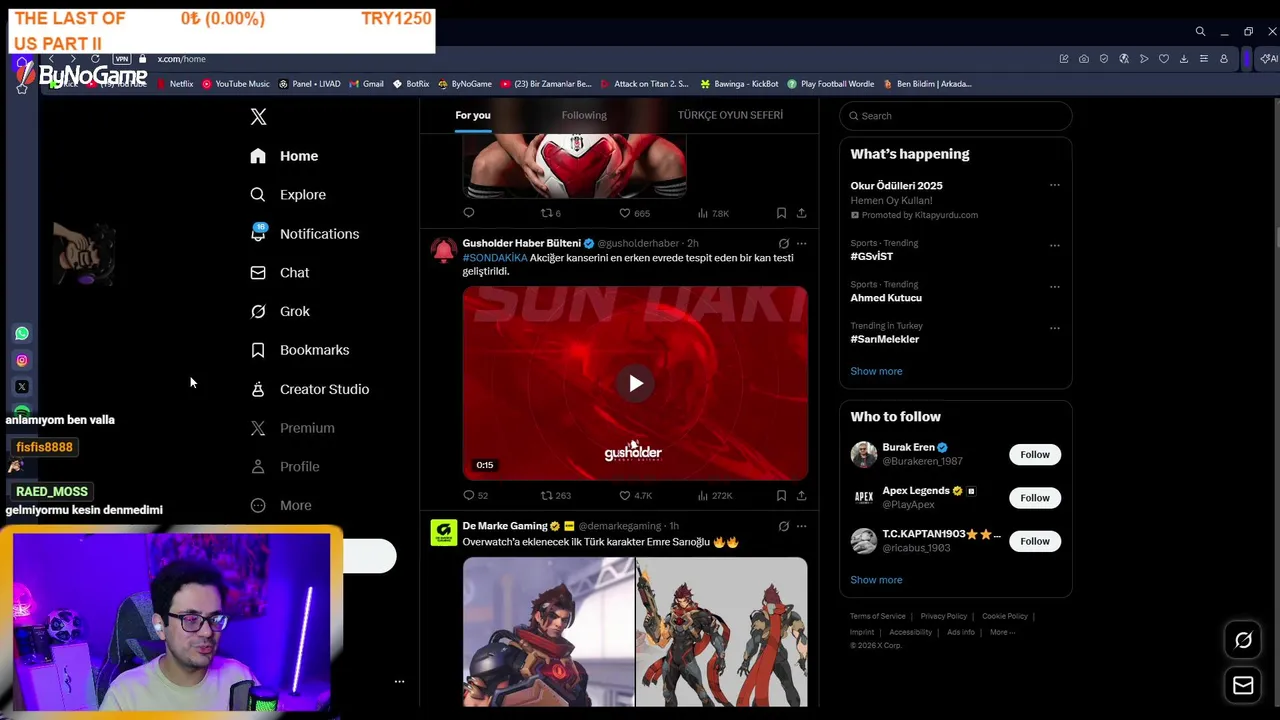Screen dimensions: 1280x720
Task: Reply to the post with 665 likes
Action: tap(469, 213)
